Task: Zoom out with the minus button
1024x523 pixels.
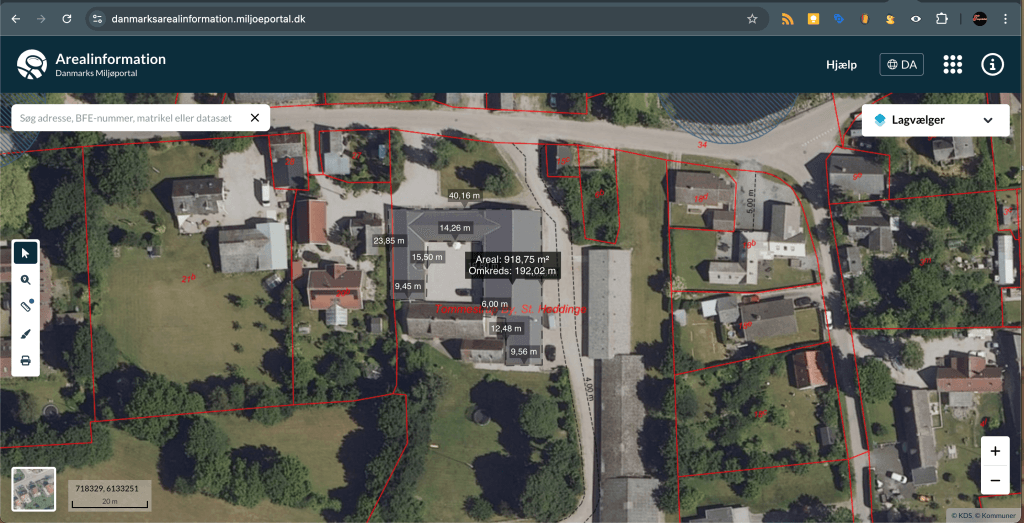Action: (995, 480)
